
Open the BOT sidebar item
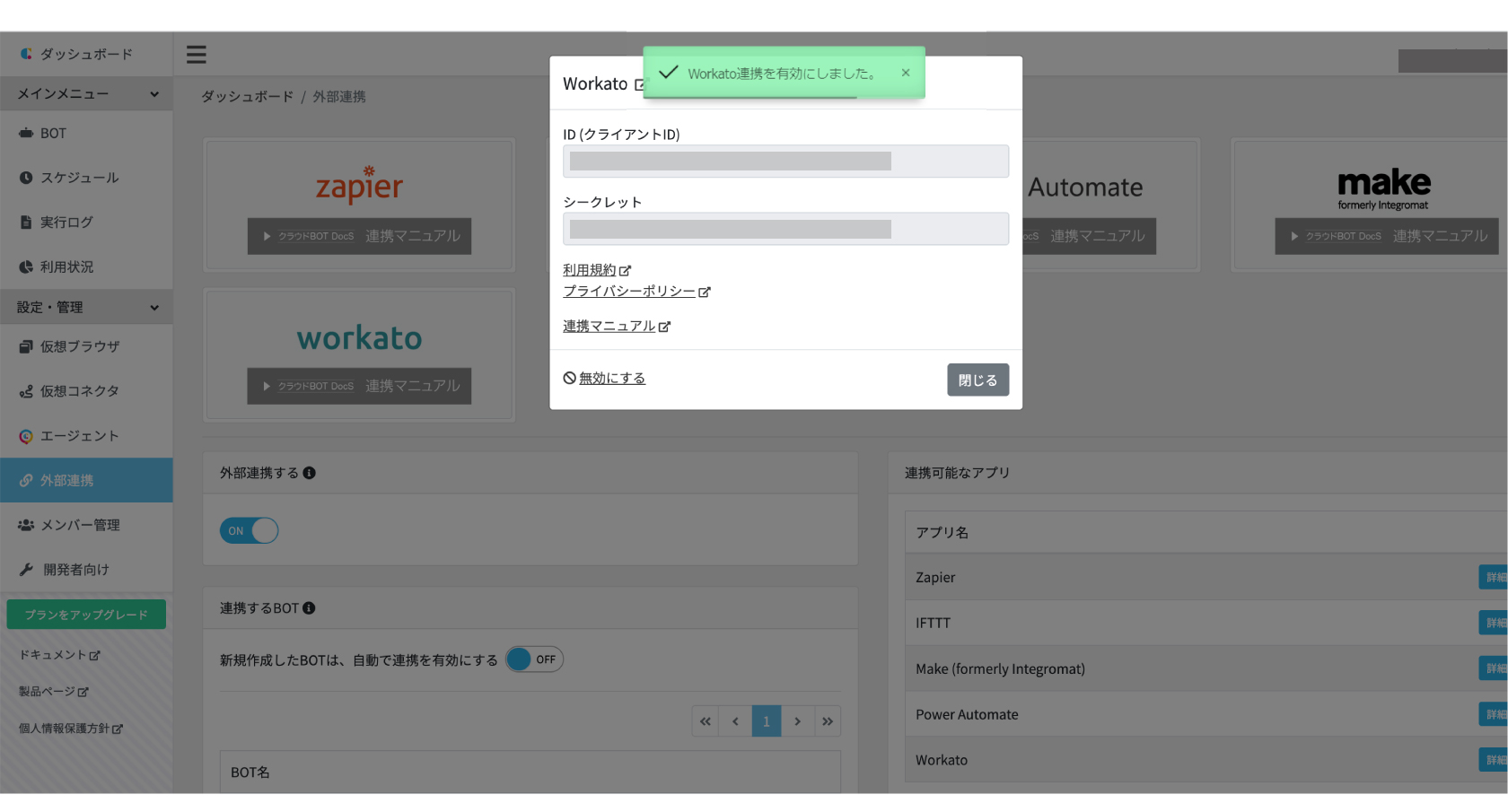(x=86, y=133)
